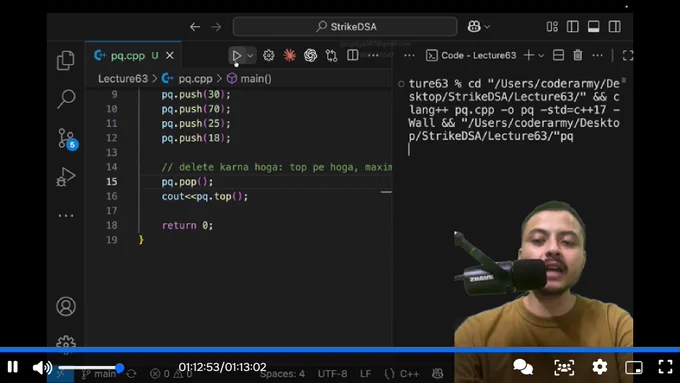Toggle the secondary side bar

[x=615, y=26]
